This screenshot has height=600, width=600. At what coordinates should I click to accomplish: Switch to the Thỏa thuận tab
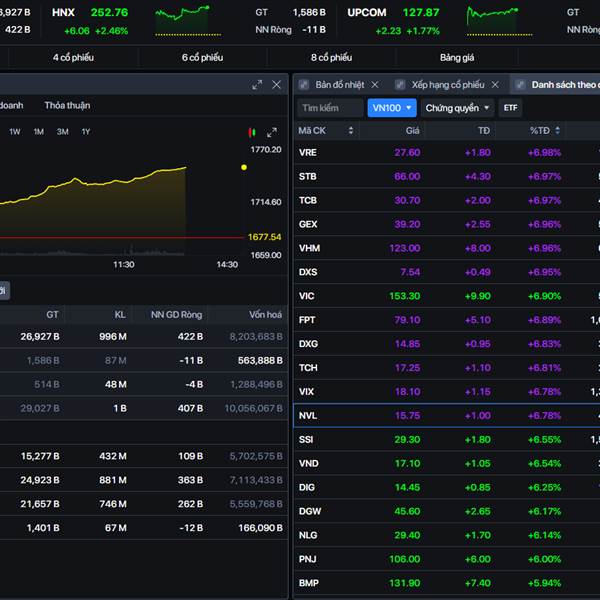(67, 105)
